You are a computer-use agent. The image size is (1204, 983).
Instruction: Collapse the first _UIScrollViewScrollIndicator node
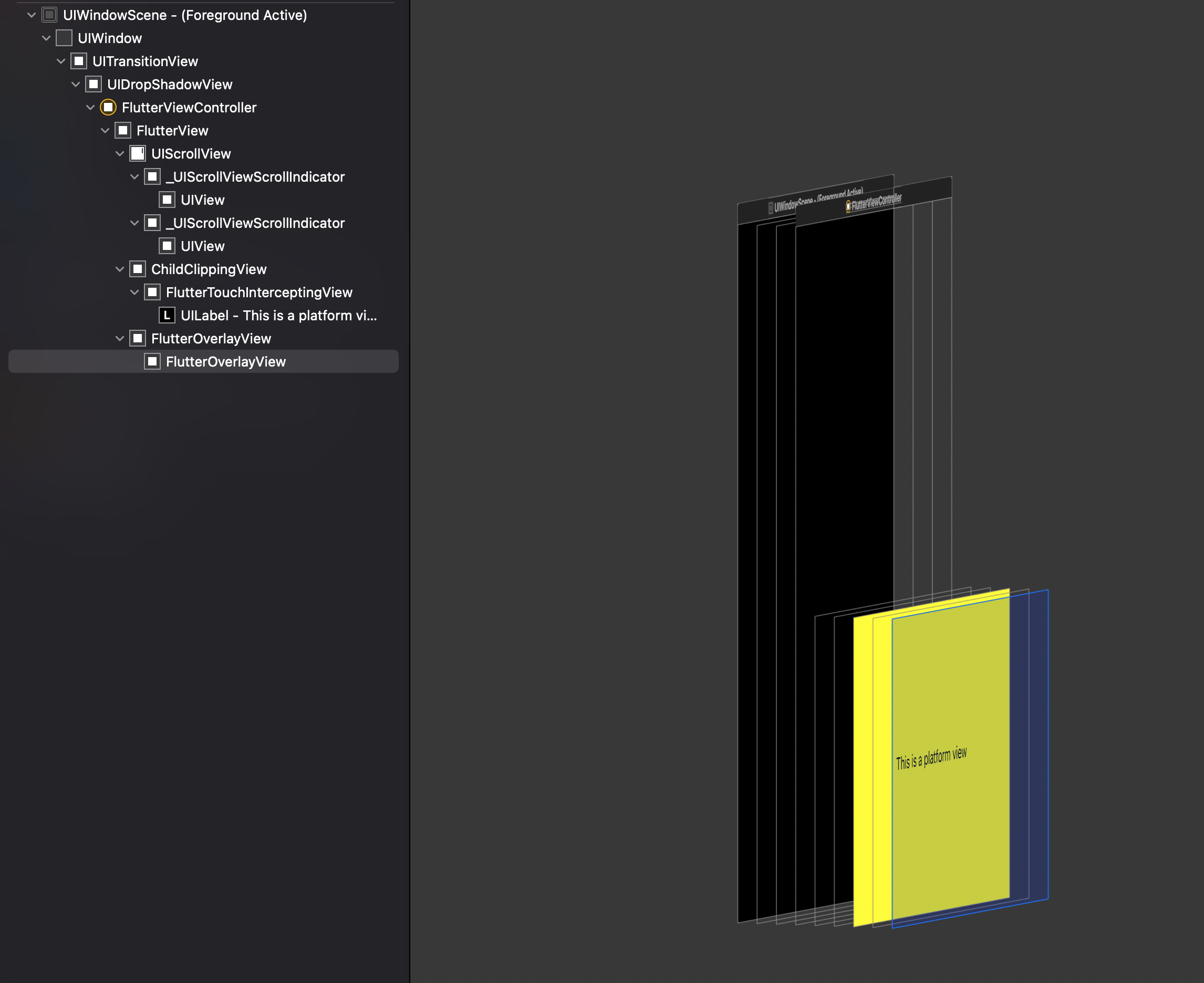tap(134, 176)
